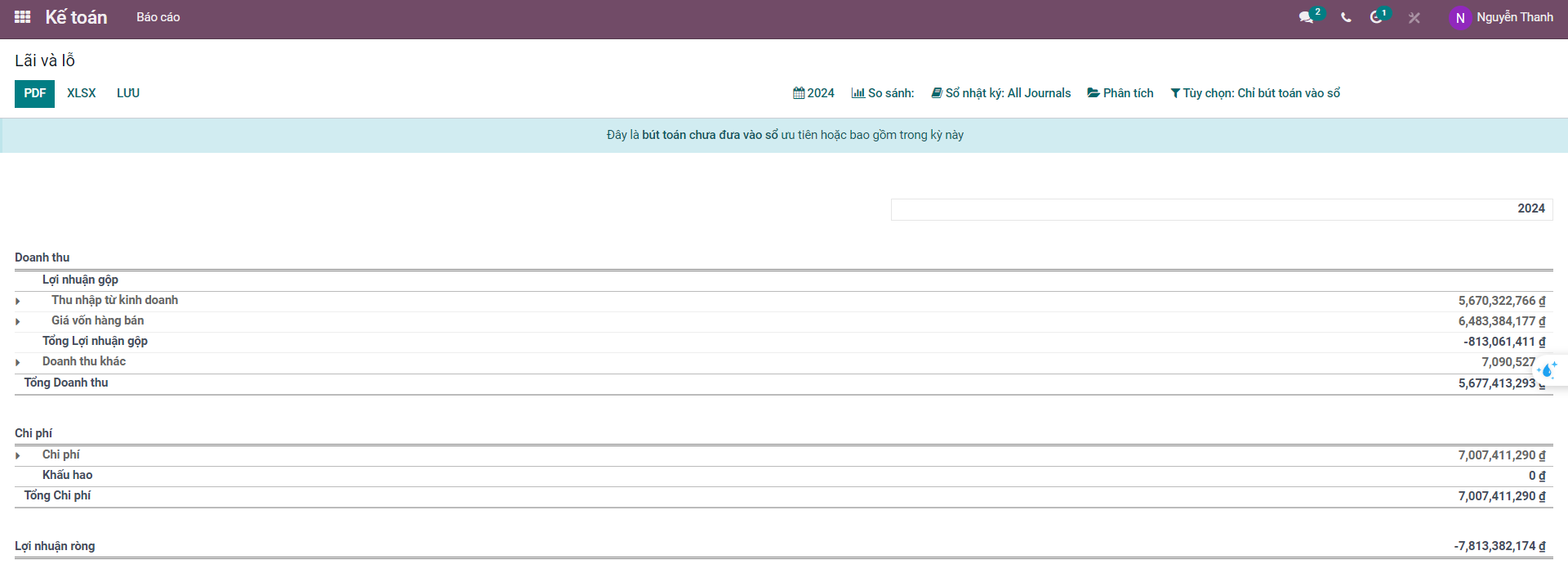Open the chat messages icon
The height and width of the screenshot is (564, 1568).
1306,17
